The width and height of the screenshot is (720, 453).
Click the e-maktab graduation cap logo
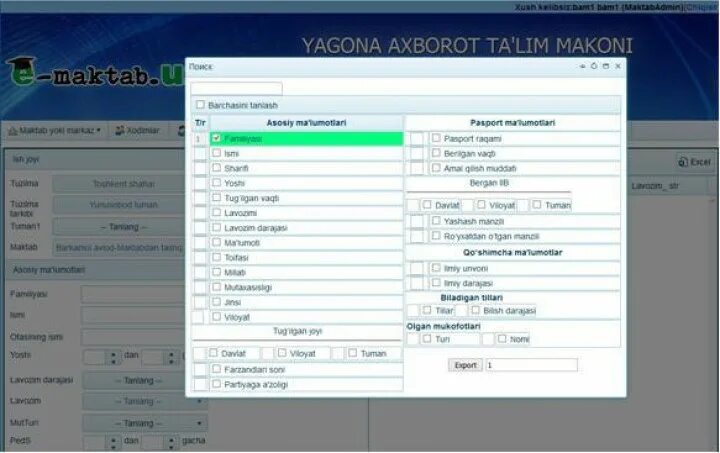[22, 69]
